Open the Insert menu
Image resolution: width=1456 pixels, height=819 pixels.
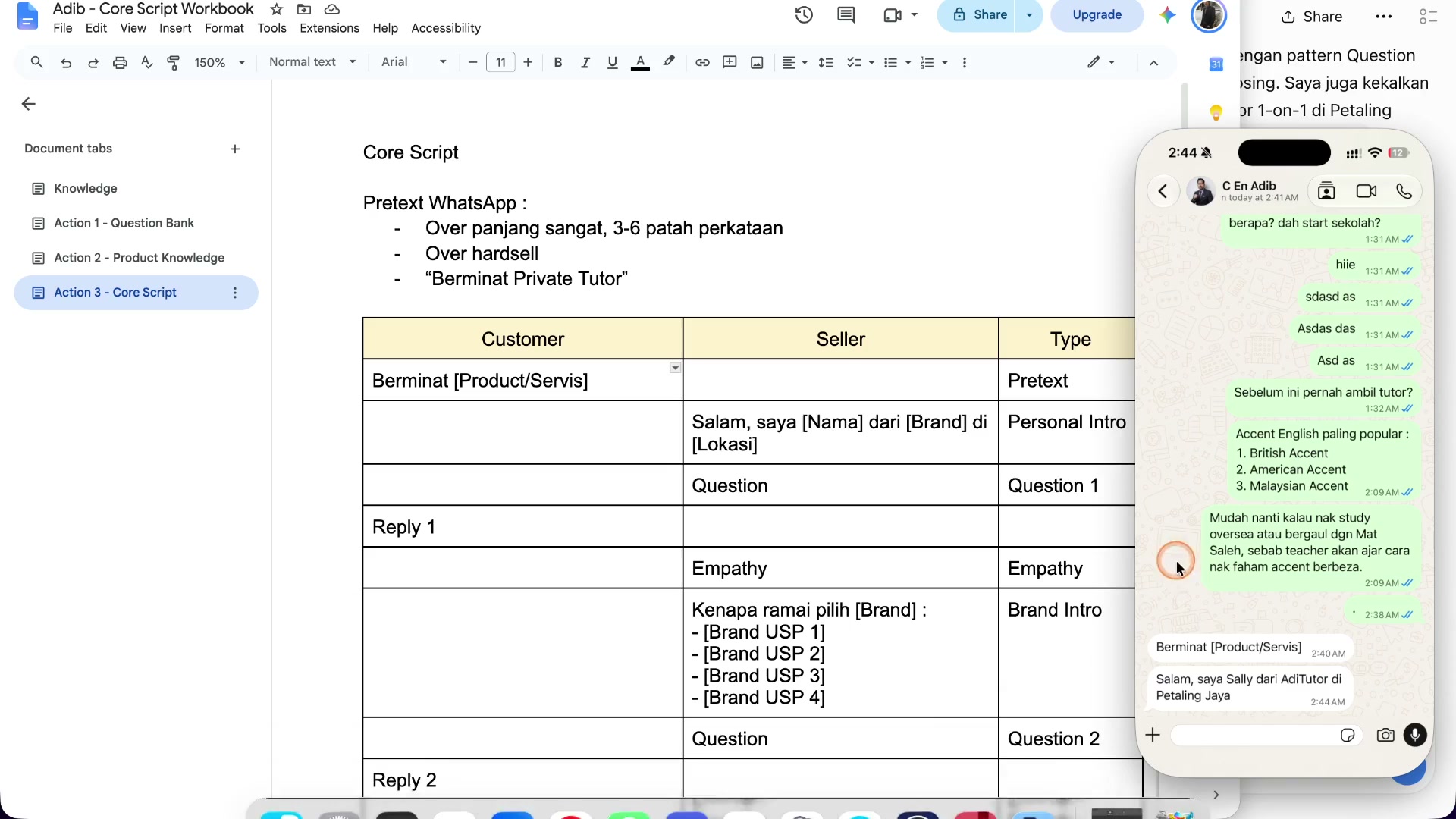pos(175,28)
